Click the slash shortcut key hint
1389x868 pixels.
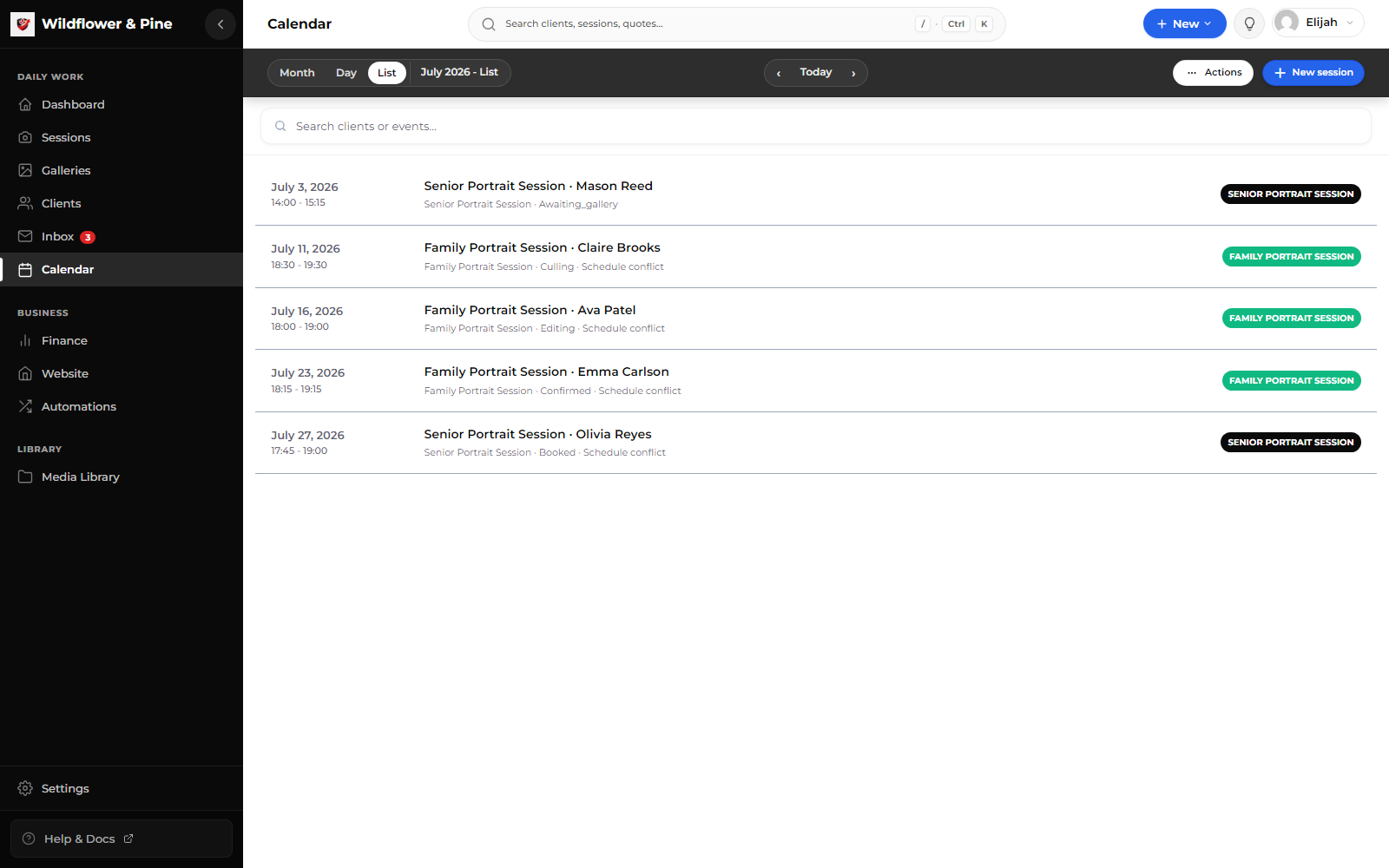[923, 24]
